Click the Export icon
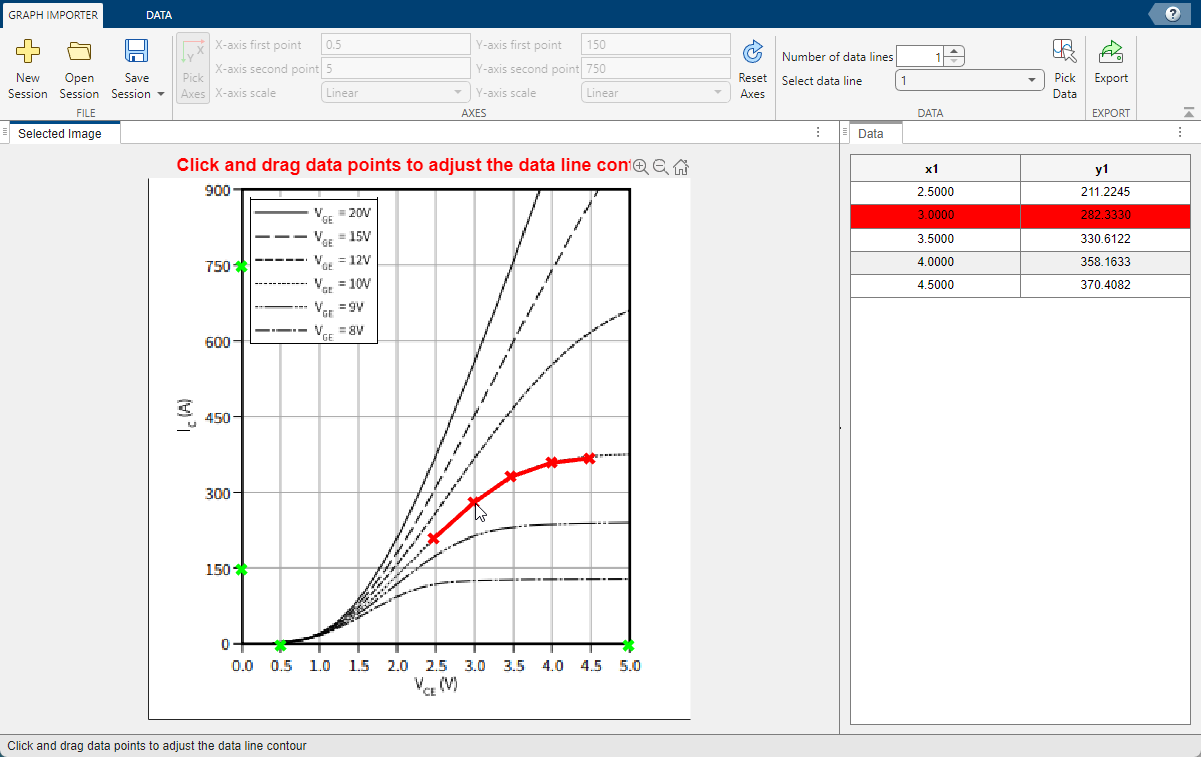 pyautogui.click(x=1110, y=52)
